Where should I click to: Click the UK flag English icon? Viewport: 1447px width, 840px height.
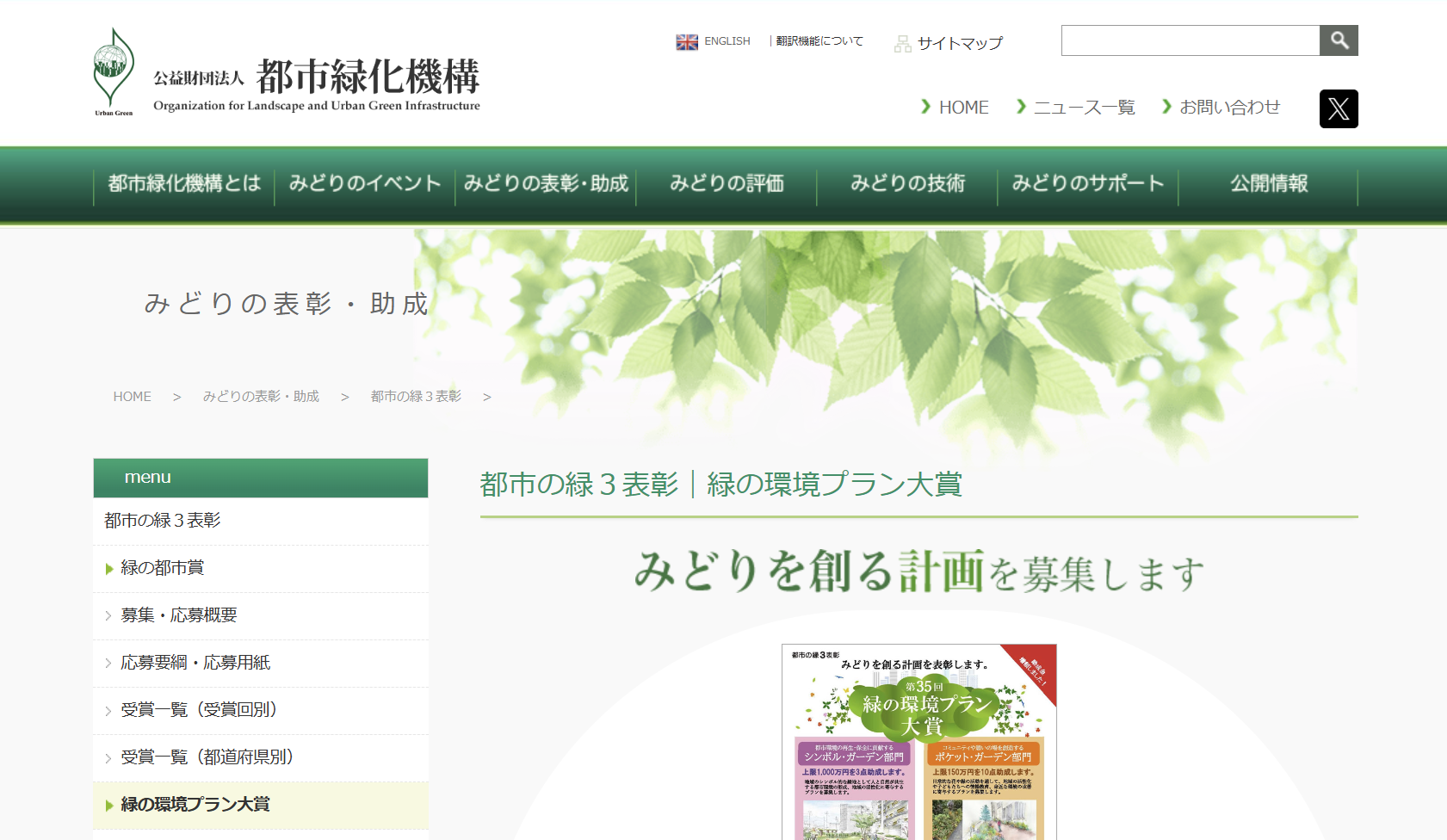pos(687,42)
